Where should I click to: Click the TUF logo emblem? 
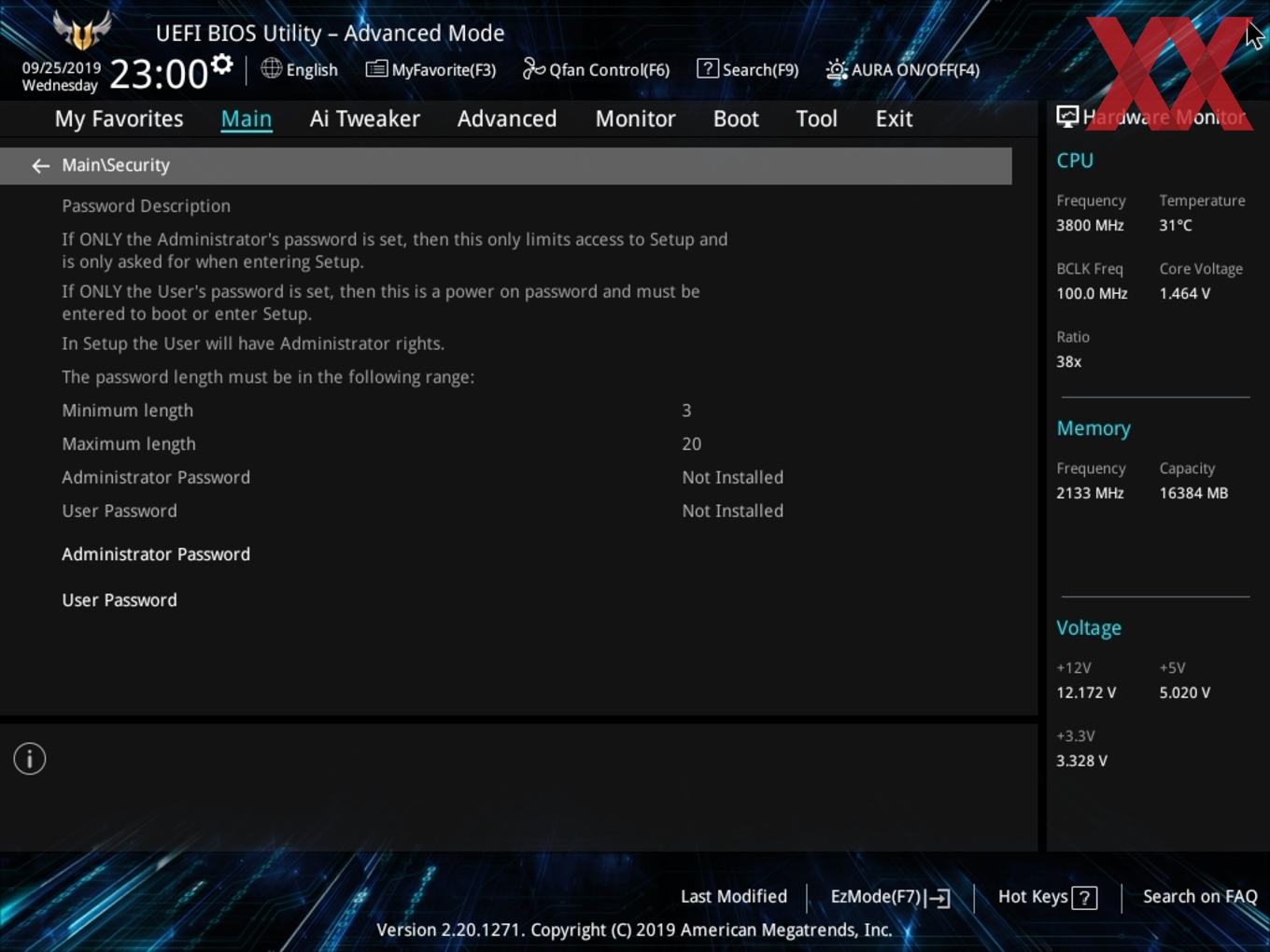click(x=82, y=30)
